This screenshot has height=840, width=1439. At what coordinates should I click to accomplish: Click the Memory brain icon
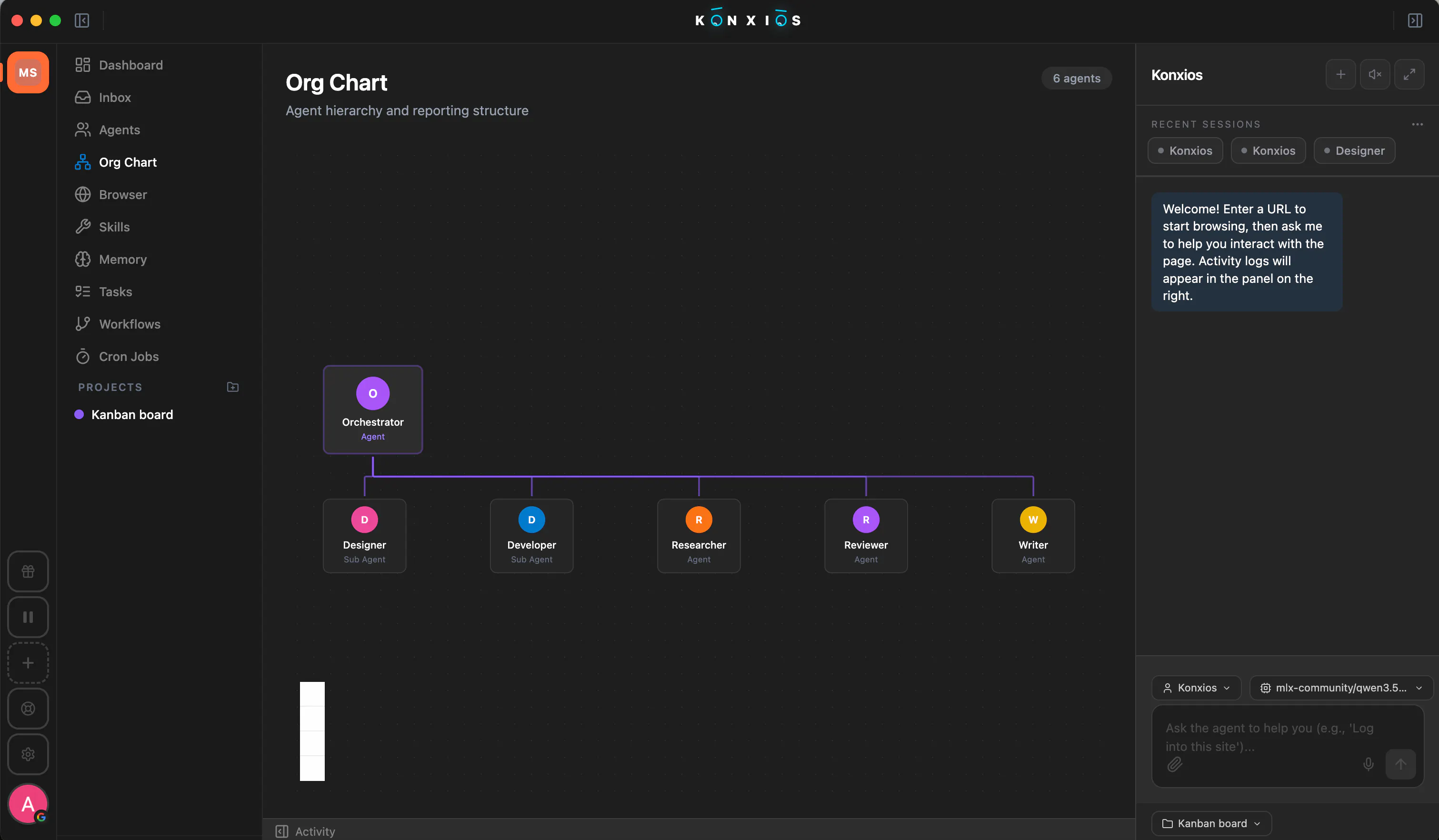tap(83, 259)
